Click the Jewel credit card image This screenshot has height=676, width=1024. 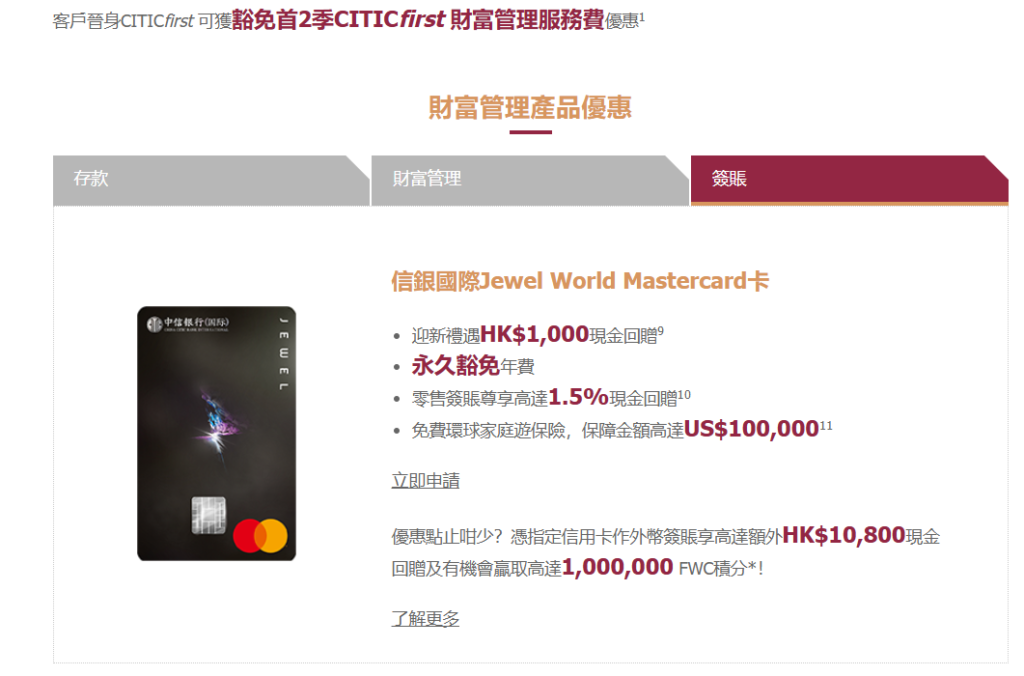pyautogui.click(x=216, y=434)
